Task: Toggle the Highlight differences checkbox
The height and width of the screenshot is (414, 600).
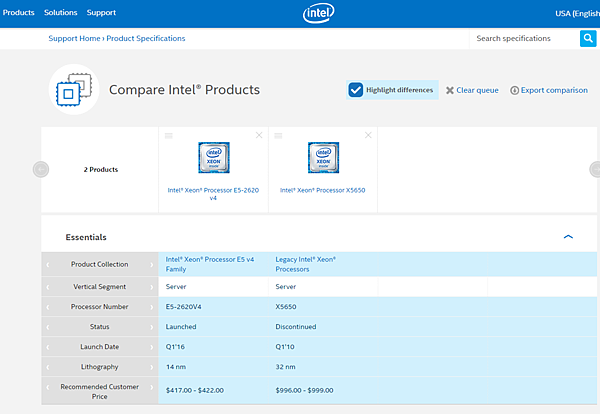Action: pos(356,90)
